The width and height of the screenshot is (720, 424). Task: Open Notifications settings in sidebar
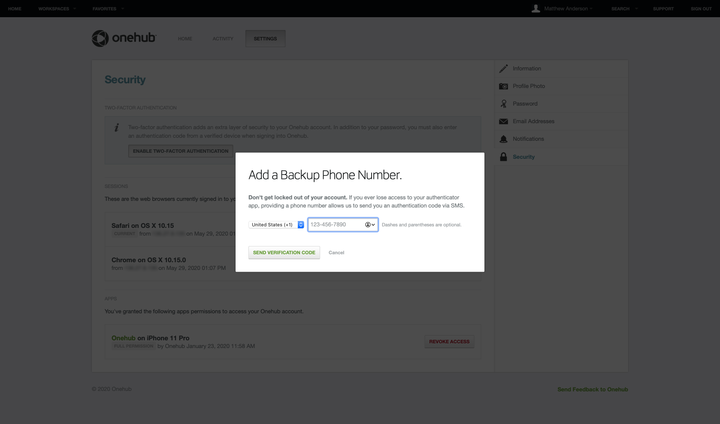528,139
